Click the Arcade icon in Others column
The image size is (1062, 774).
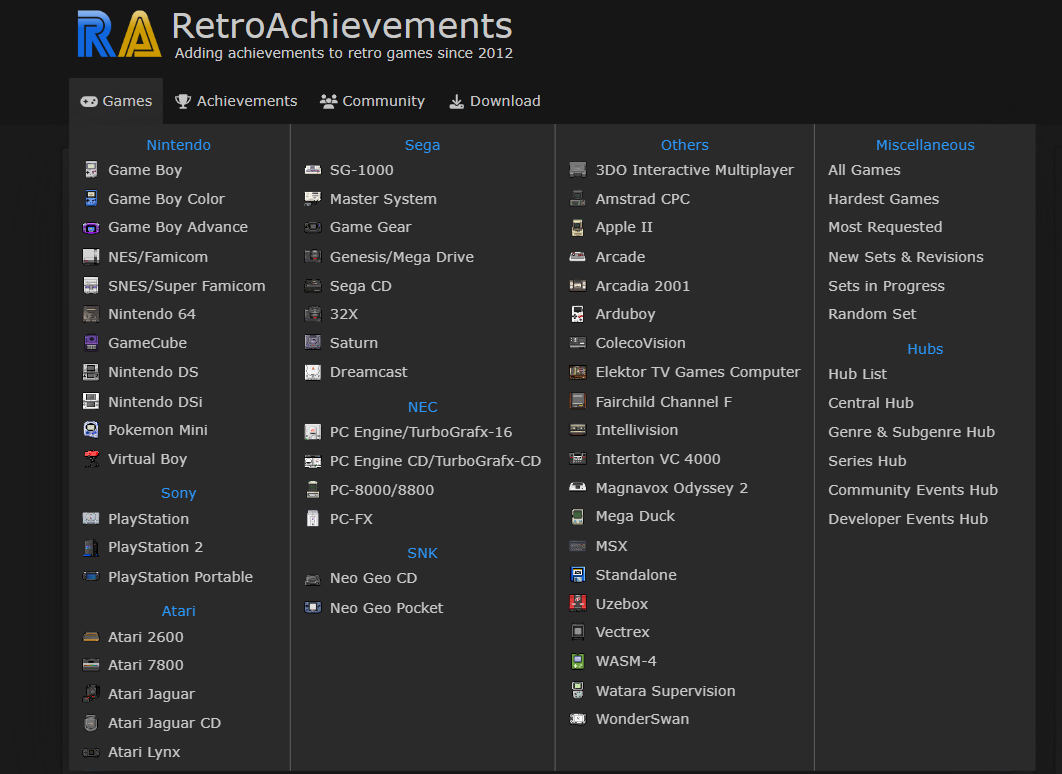[577, 257]
